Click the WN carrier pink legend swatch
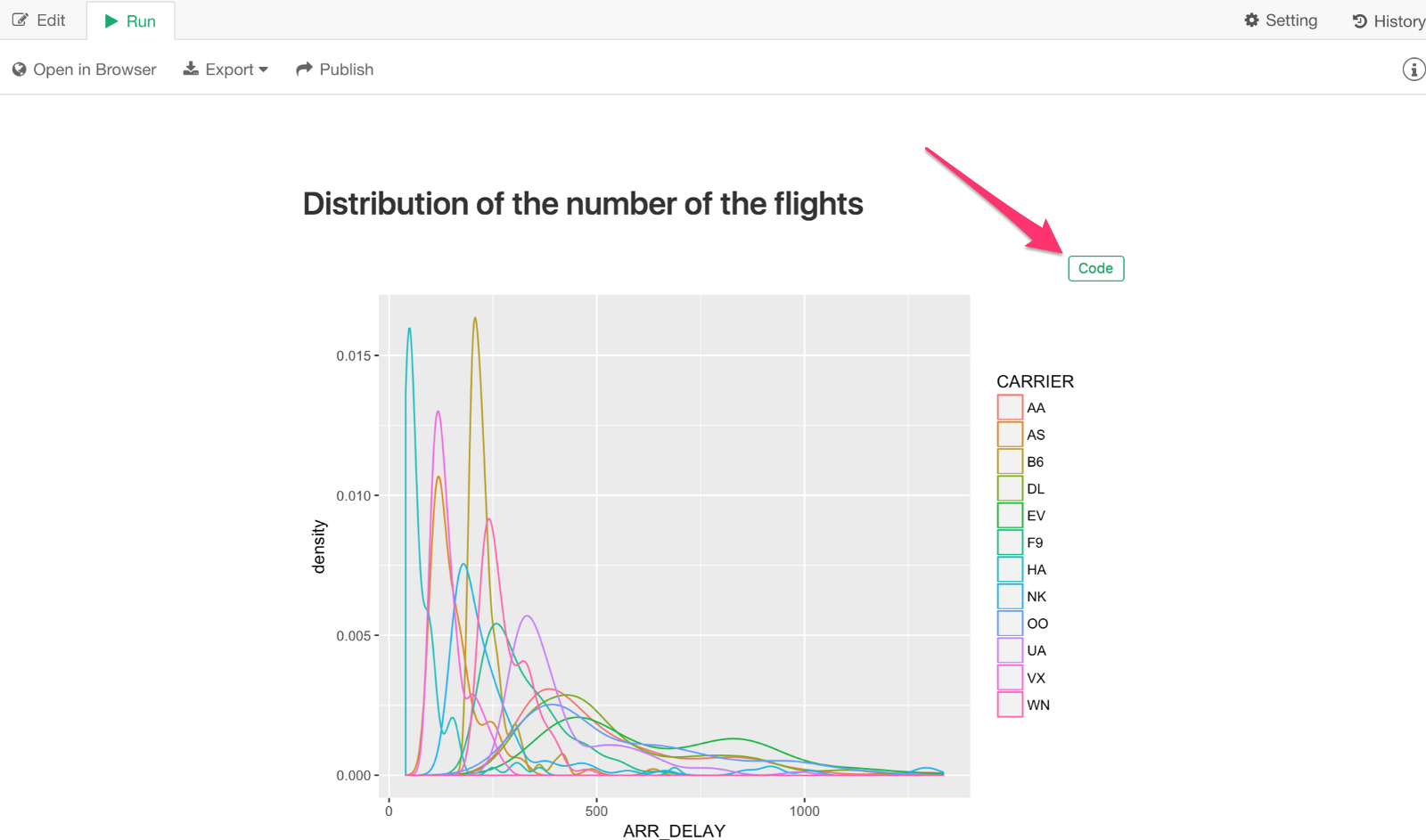This screenshot has width=1426, height=840. pos(1010,705)
